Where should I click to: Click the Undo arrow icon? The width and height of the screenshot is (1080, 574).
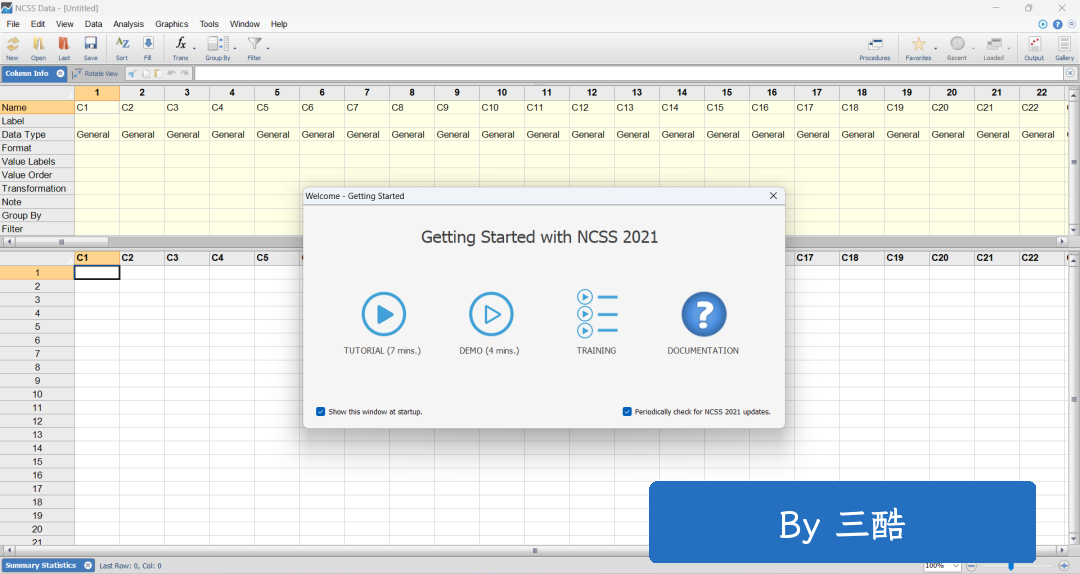(x=172, y=74)
